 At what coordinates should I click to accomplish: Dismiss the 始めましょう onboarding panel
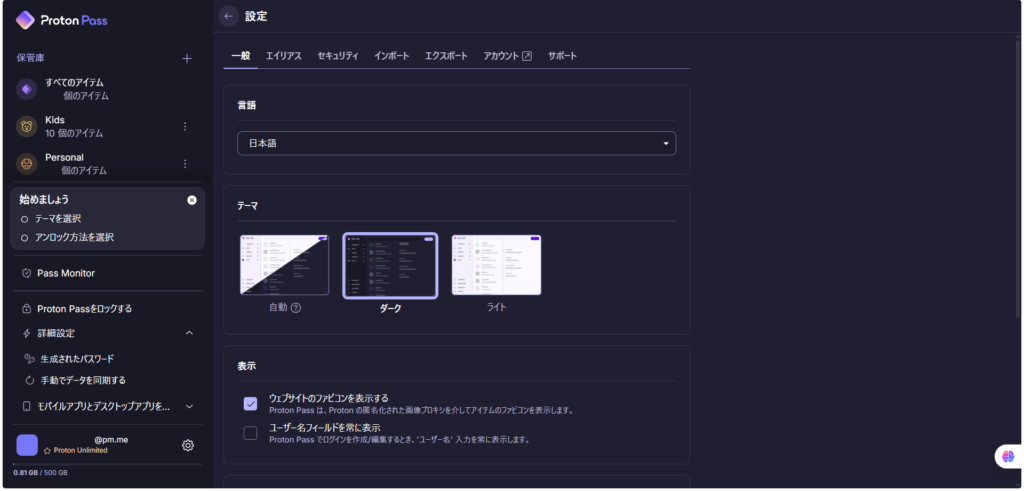click(x=192, y=200)
